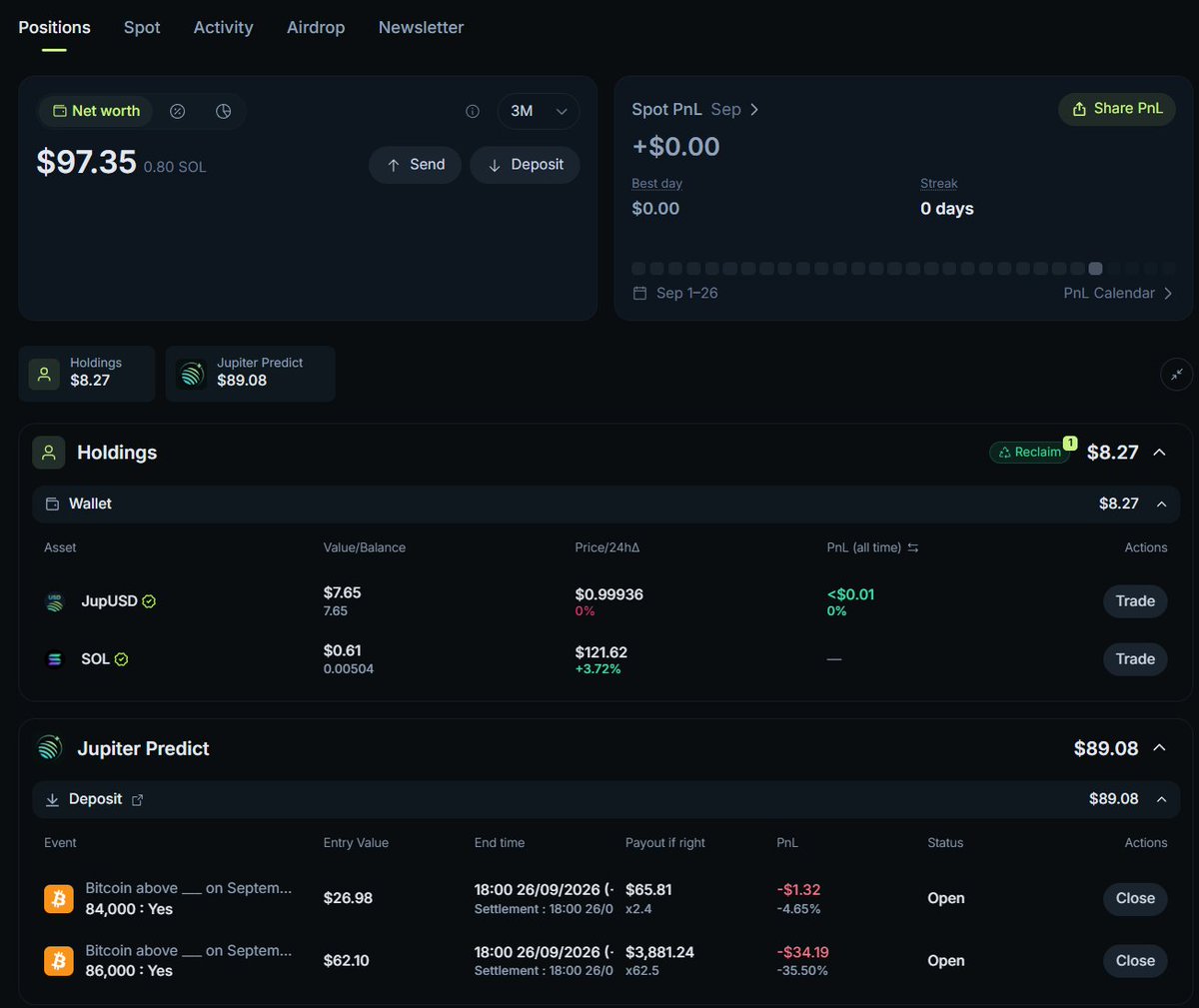1199x1008 pixels.
Task: Switch to the percentage view icon
Action: click(178, 111)
